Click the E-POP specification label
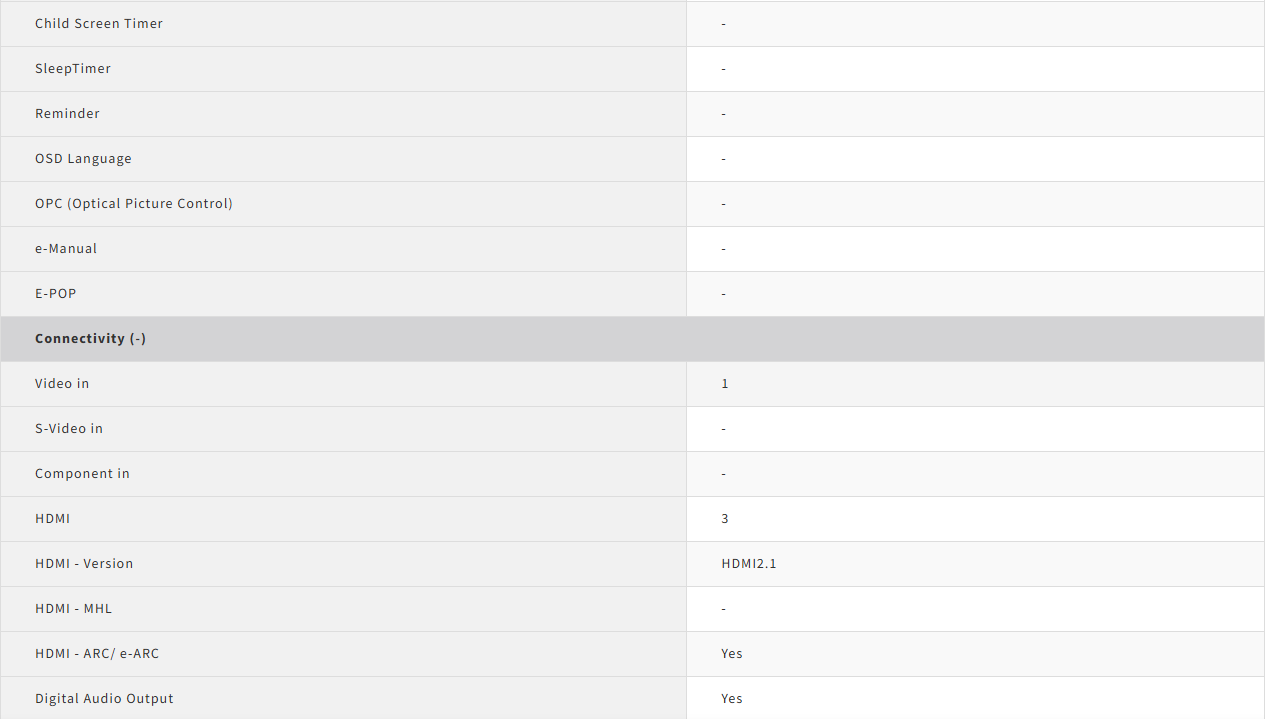 click(56, 294)
